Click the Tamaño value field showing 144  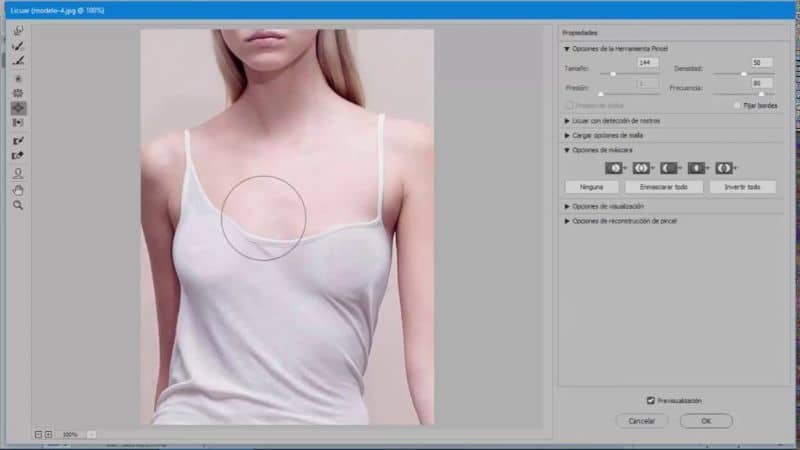tap(647, 63)
